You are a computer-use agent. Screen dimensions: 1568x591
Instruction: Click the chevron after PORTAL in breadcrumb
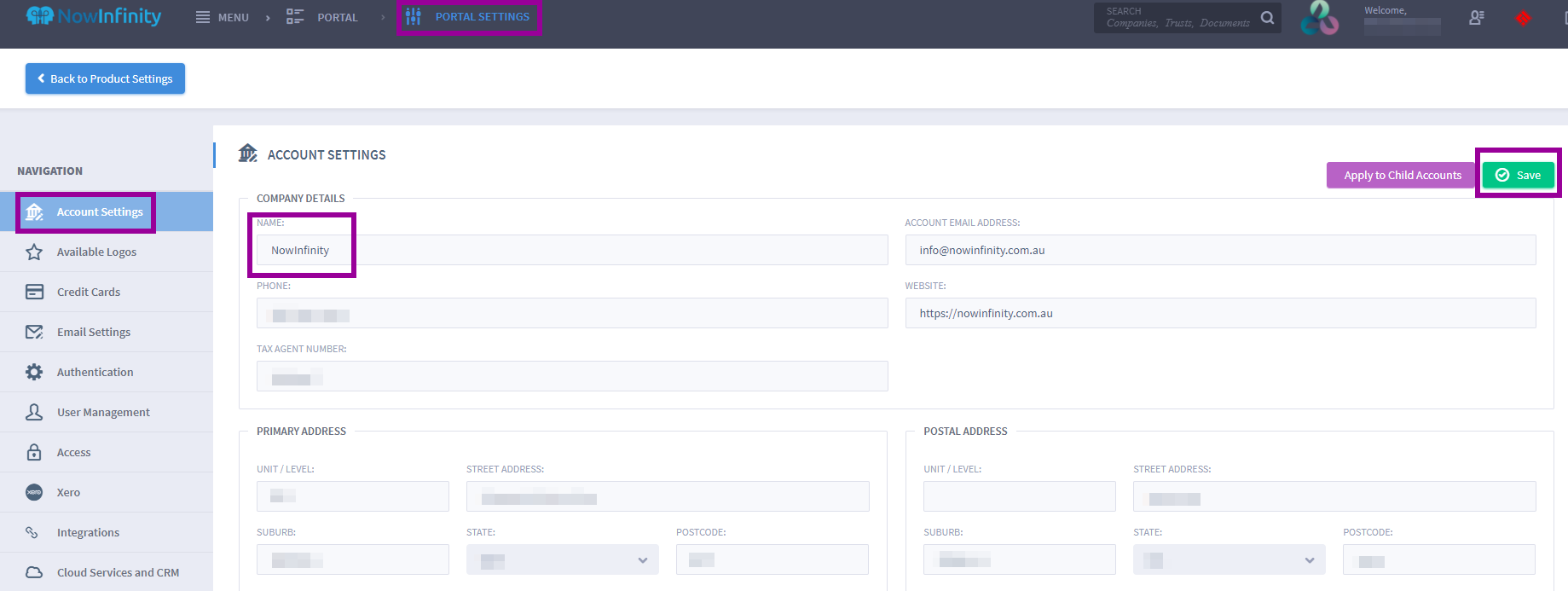382,17
